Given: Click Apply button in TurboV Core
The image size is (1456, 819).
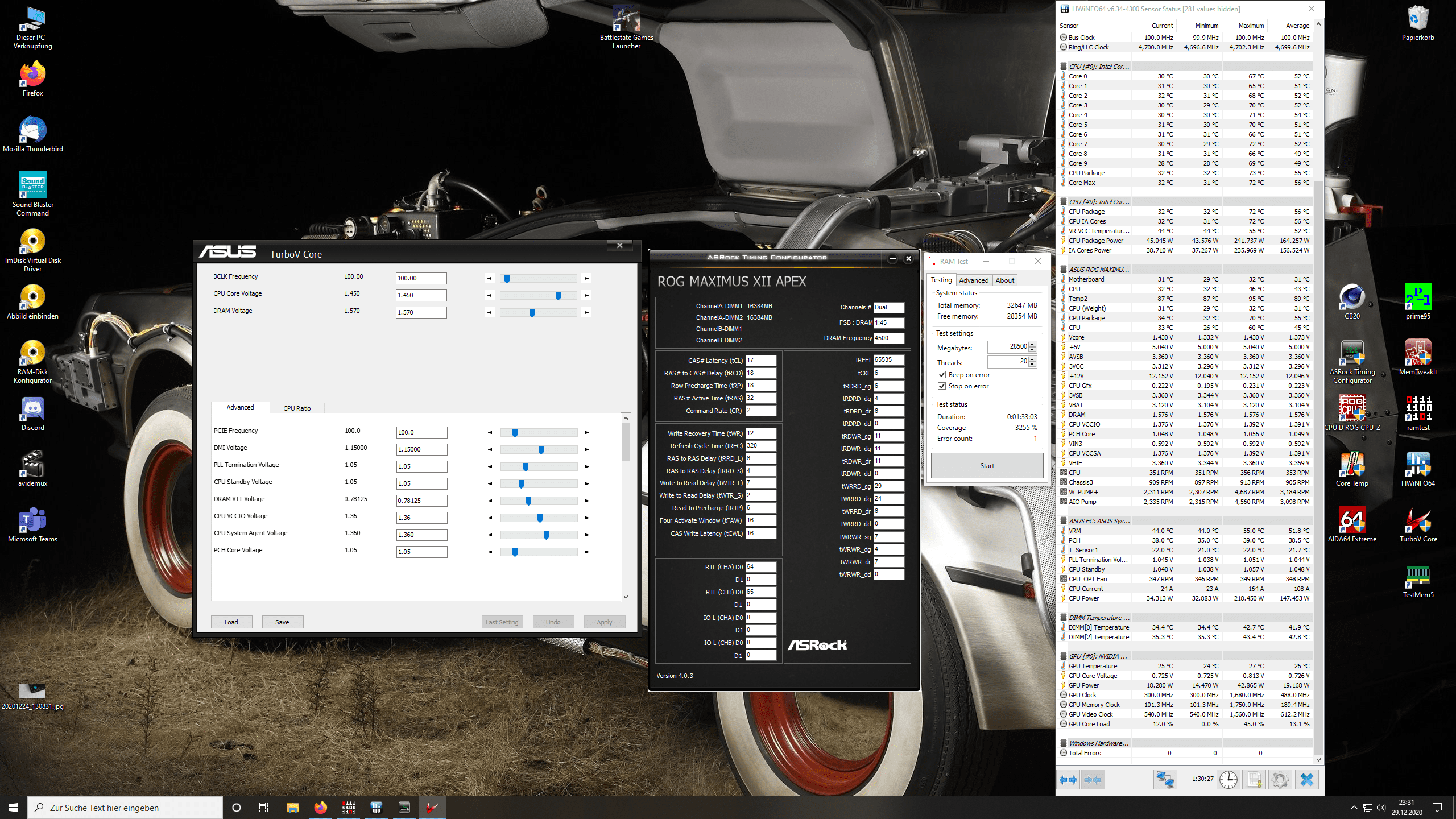Looking at the screenshot, I should coord(605,622).
